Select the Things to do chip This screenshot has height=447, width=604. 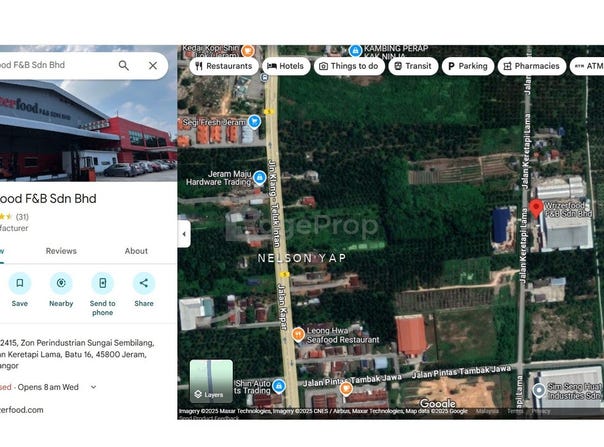[349, 66]
